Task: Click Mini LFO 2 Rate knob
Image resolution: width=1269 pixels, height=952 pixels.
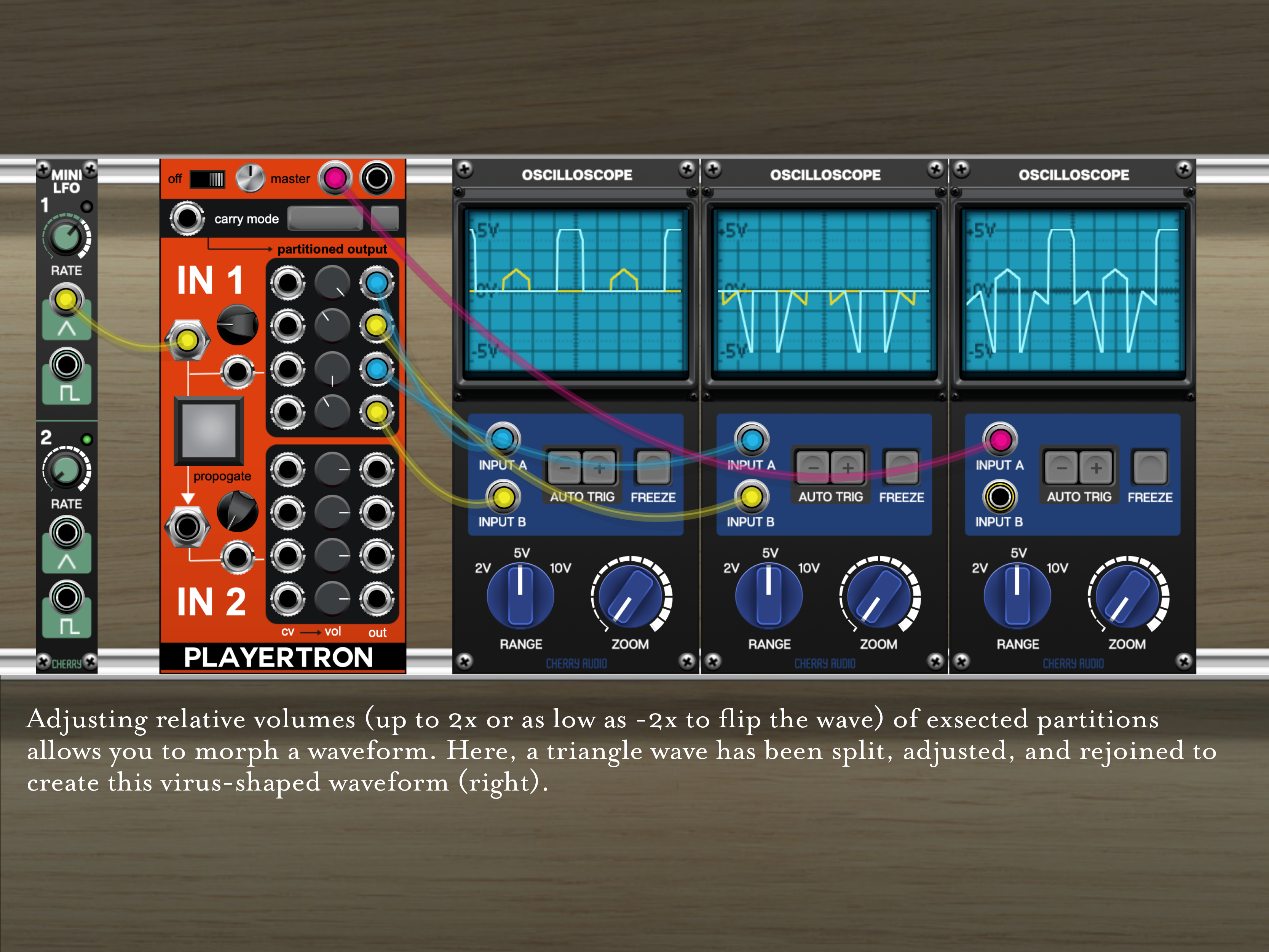Action: (x=66, y=470)
